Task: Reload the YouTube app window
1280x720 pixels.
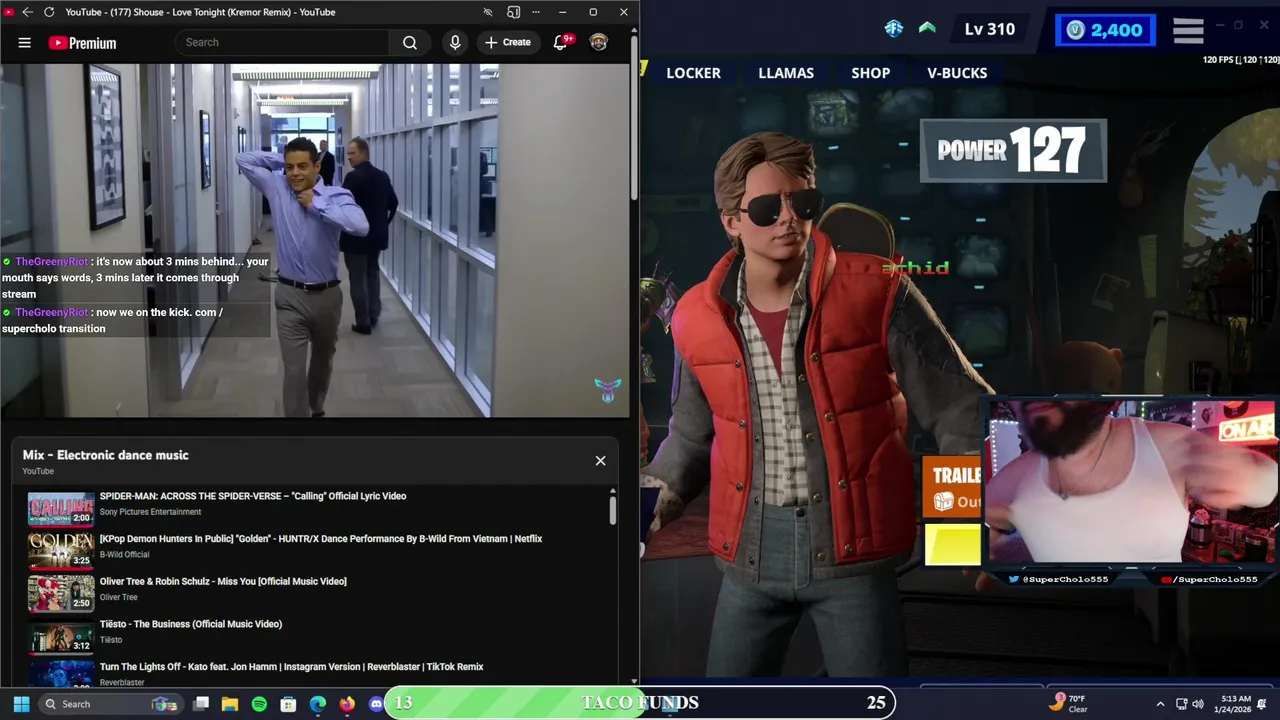Action: point(48,12)
